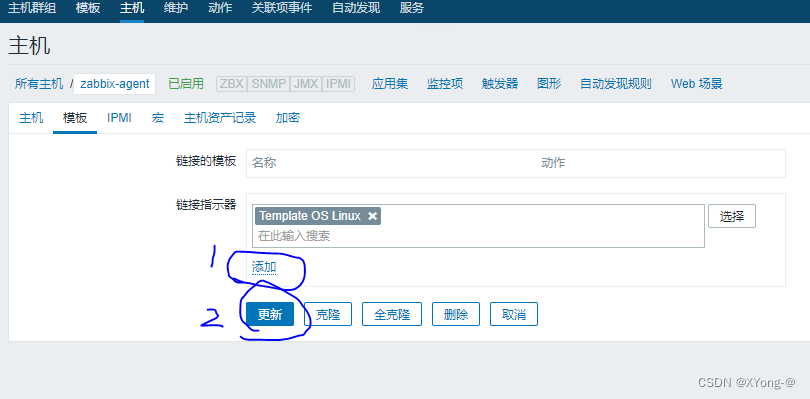Click the 全克隆 button
The image size is (810, 399).
pos(392,314)
